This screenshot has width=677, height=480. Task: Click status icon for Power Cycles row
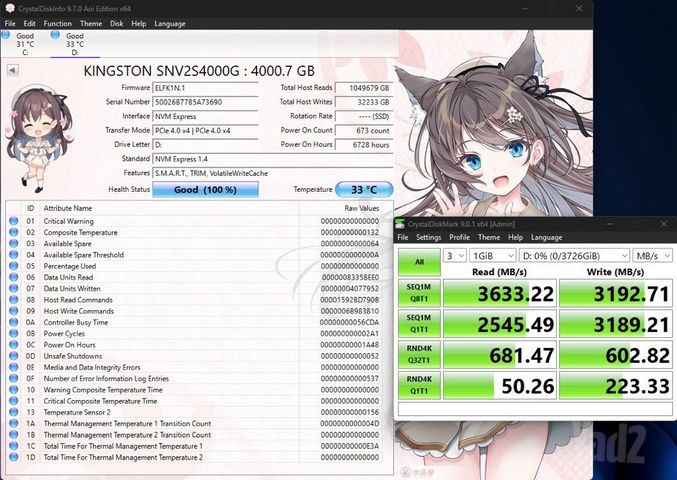pyautogui.click(x=13, y=333)
